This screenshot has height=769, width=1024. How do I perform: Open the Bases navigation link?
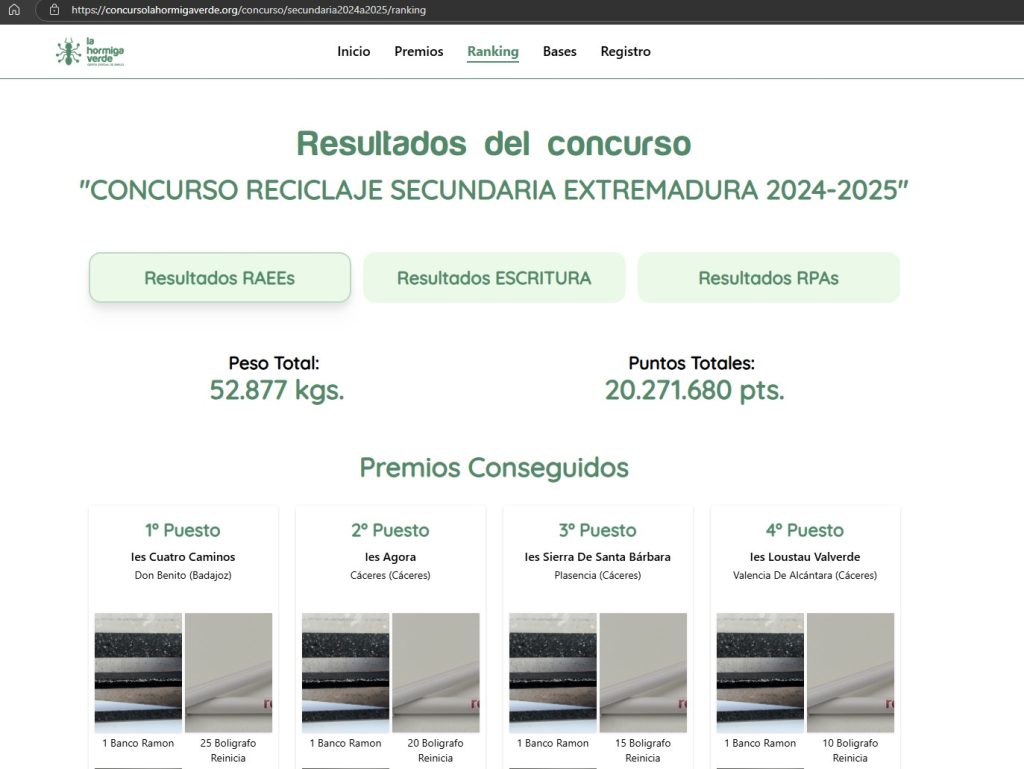tap(559, 52)
